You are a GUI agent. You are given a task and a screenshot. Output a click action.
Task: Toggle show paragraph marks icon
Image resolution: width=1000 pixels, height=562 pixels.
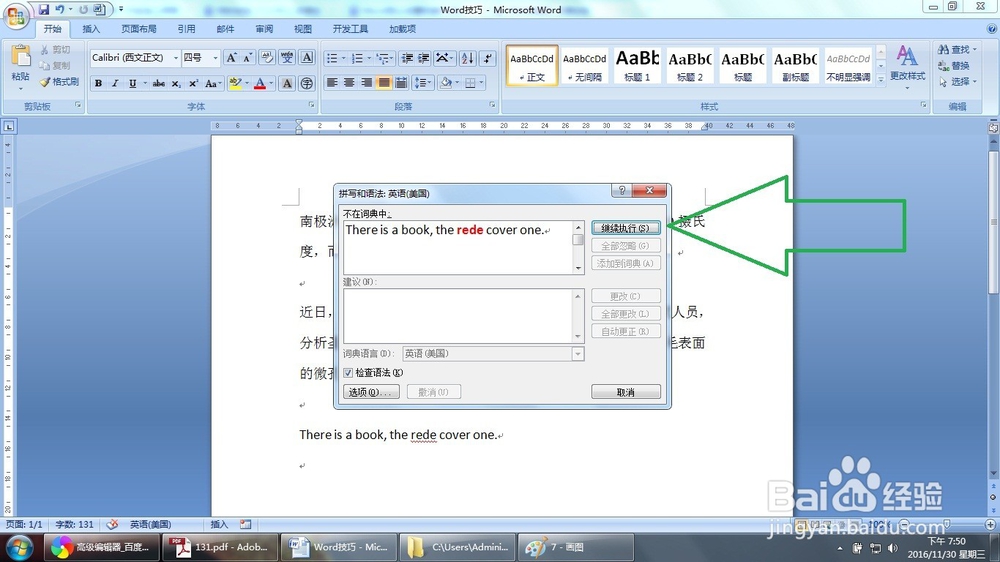tap(487, 58)
